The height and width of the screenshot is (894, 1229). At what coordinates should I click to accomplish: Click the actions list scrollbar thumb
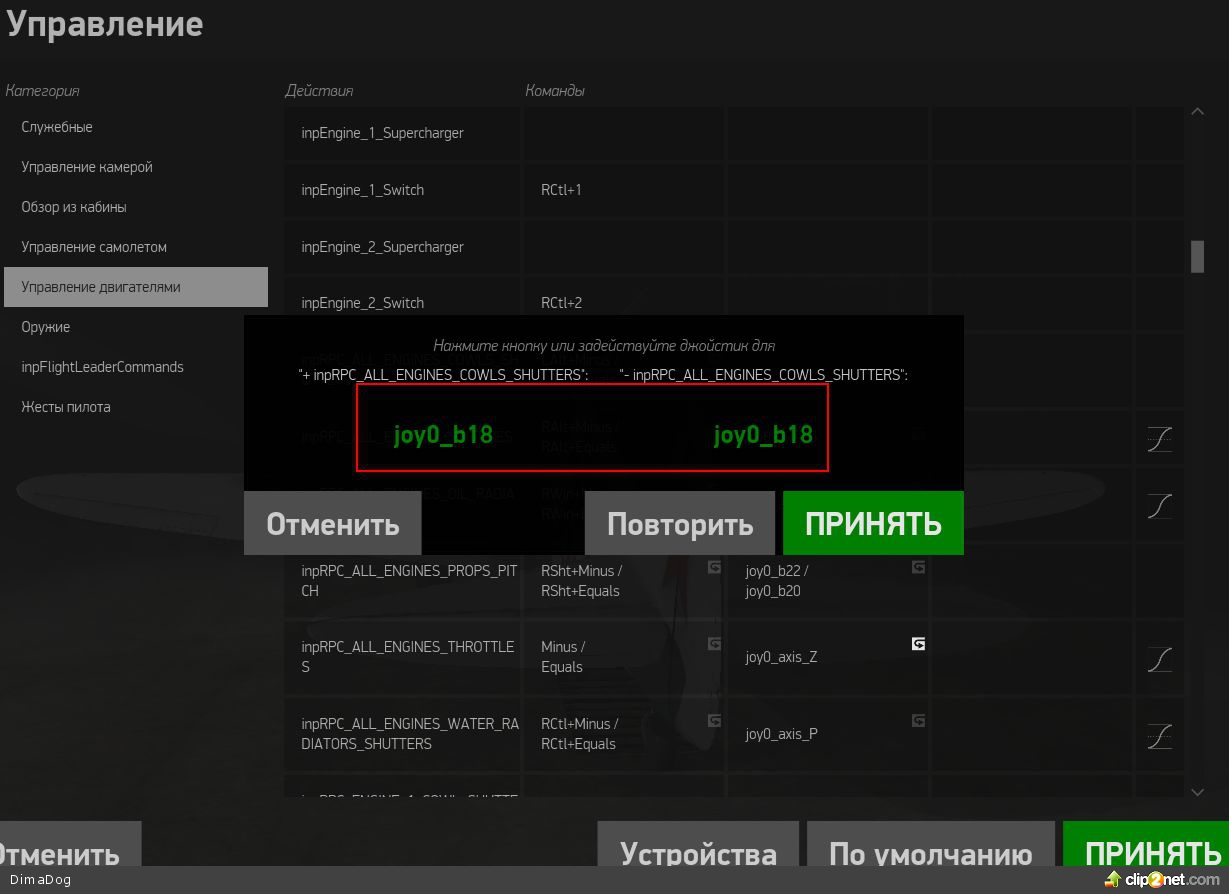coord(1197,256)
